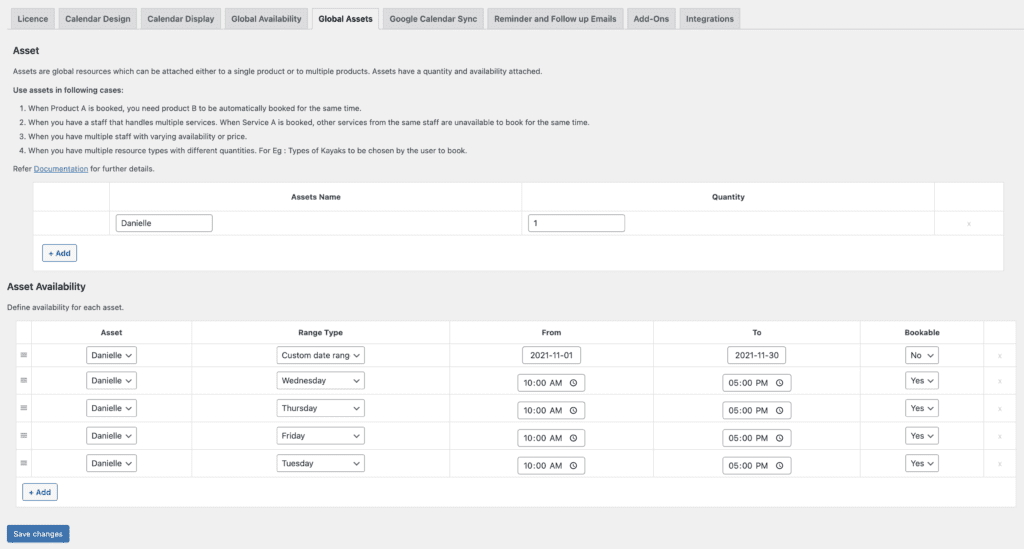Image resolution: width=1024 pixels, height=549 pixels.
Task: Click the drag handle of the Thursday row
Action: point(24,408)
